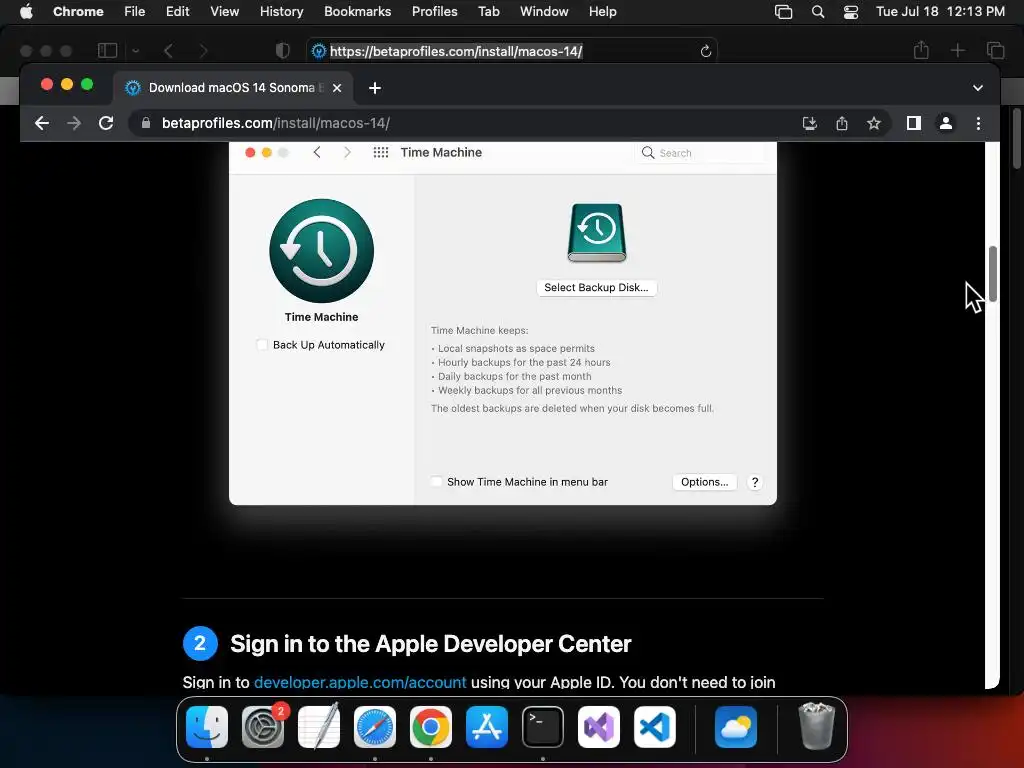This screenshot has height=768, width=1024.
Task: Select the Download macOS 14 Sonoma tab
Action: [233, 88]
